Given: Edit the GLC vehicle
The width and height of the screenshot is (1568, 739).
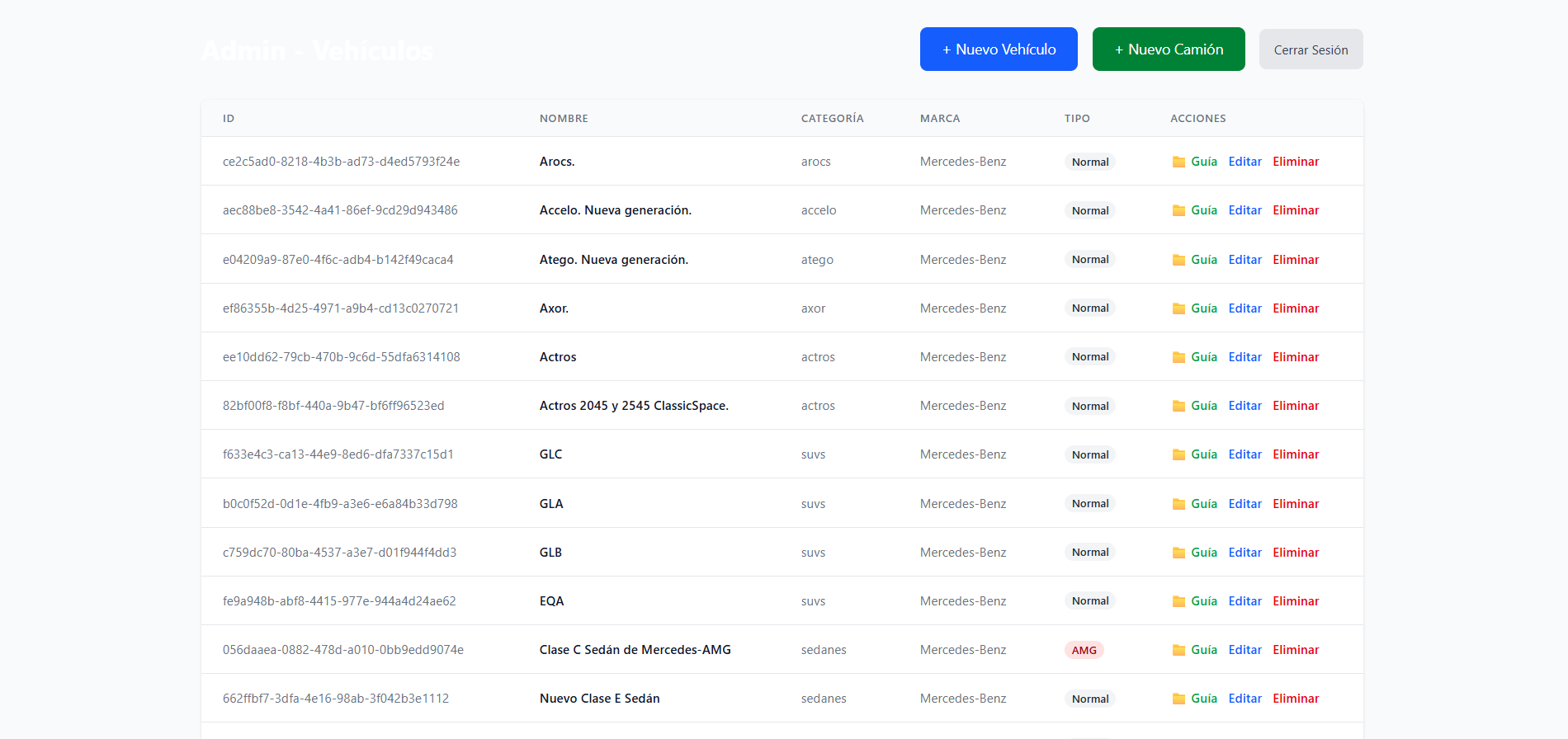Looking at the screenshot, I should [1244, 454].
